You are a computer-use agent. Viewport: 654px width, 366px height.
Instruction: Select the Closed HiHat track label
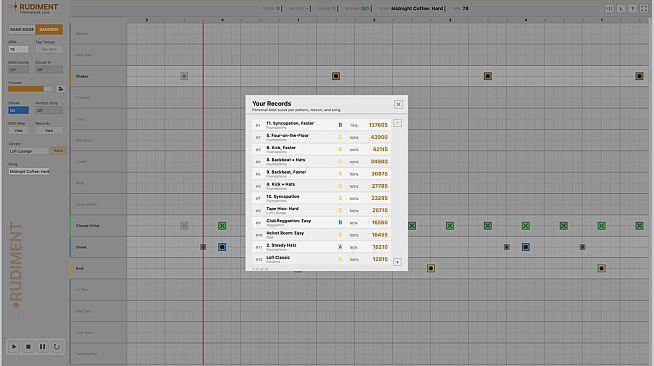(88, 226)
